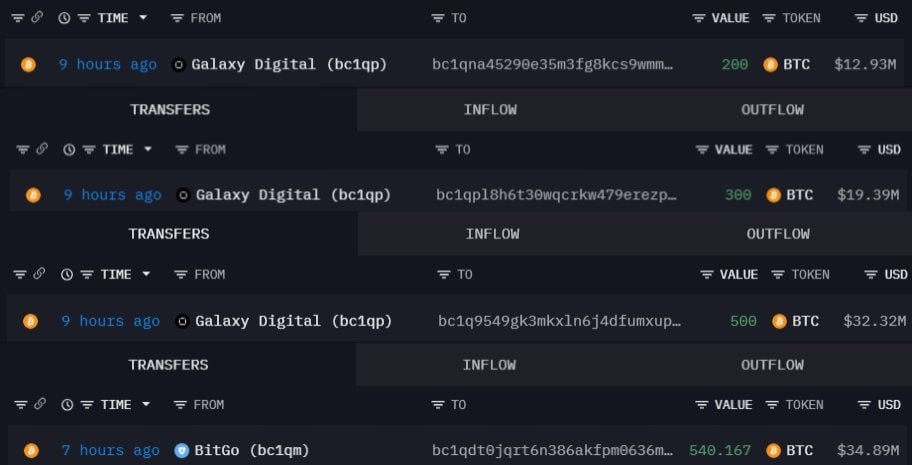
Task: Click the Bitcoin icon in the 200 BTC row
Action: [x=28, y=65]
